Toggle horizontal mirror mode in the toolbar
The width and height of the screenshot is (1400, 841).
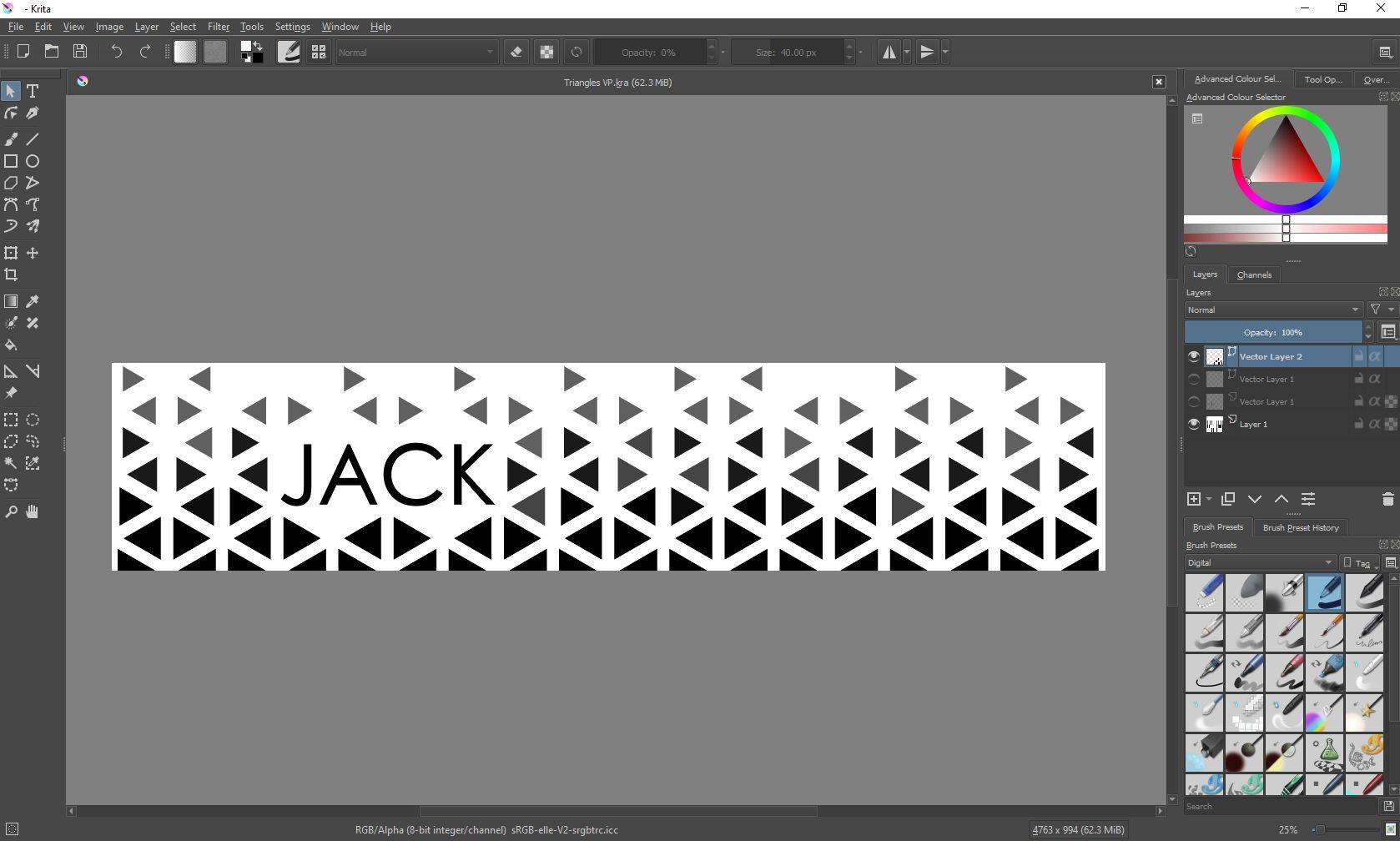pos(889,52)
